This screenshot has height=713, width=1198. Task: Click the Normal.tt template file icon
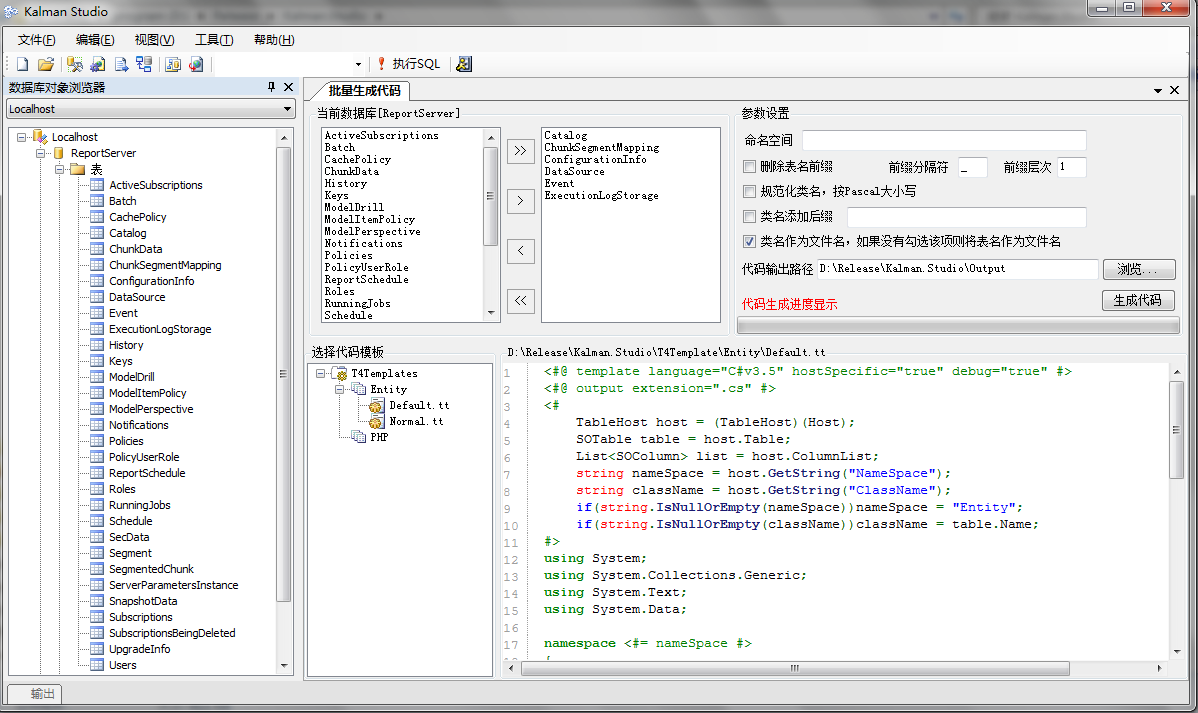click(376, 422)
